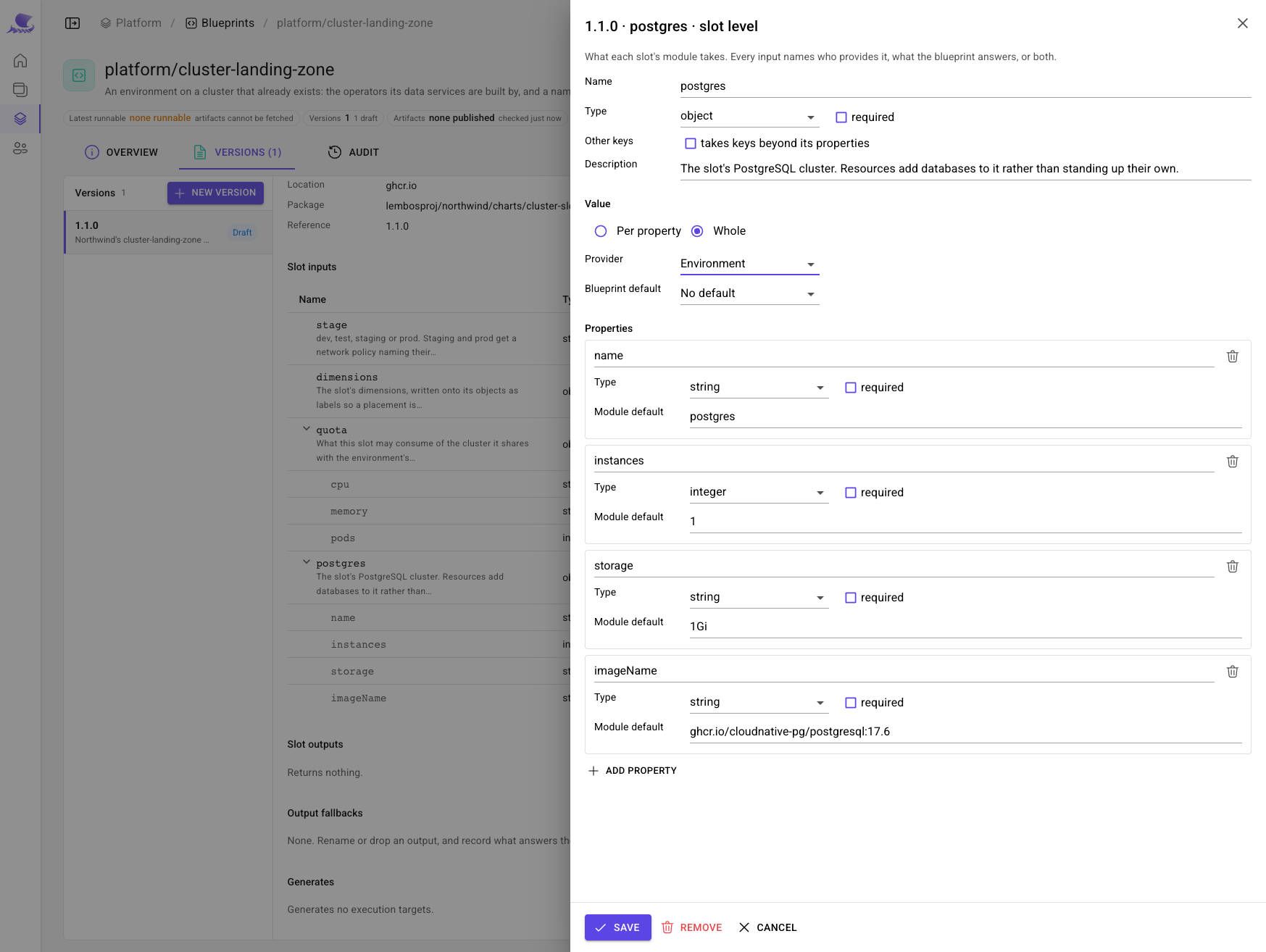This screenshot has width=1266, height=952.
Task: Toggle required for the imageName property
Action: (851, 703)
